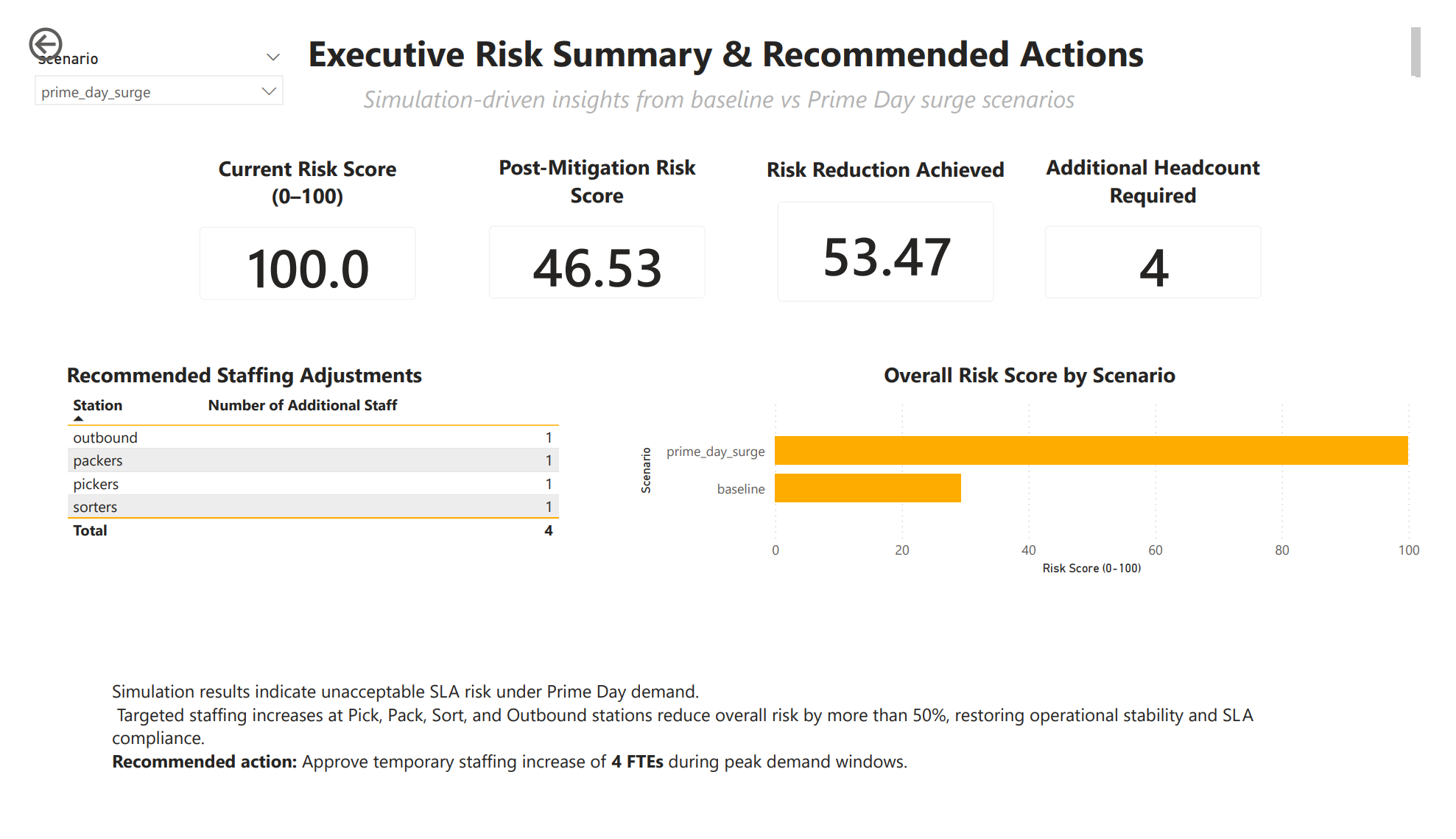Click the Station column header
This screenshot has height=839, width=1456.
97,405
